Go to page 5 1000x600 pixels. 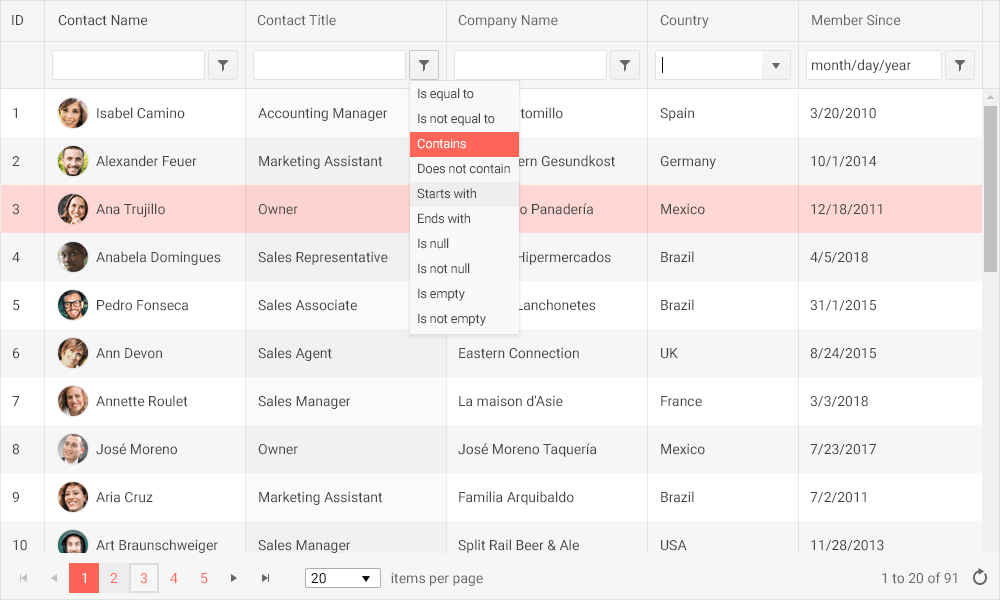coord(204,577)
